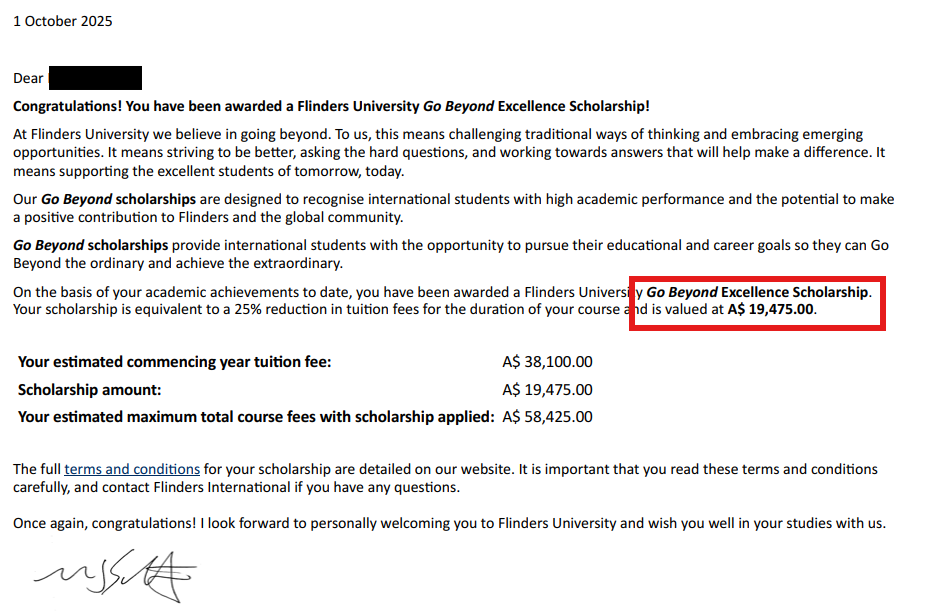Click the sentence beginning 'Once again, congratulations!'
943x614 pixels.
coord(449,523)
